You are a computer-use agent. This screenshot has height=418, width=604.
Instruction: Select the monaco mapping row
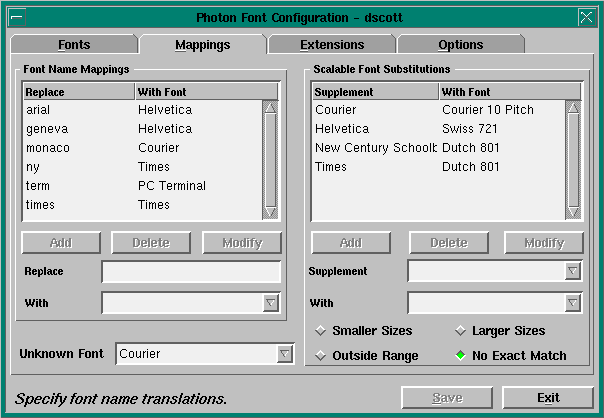coord(140,148)
